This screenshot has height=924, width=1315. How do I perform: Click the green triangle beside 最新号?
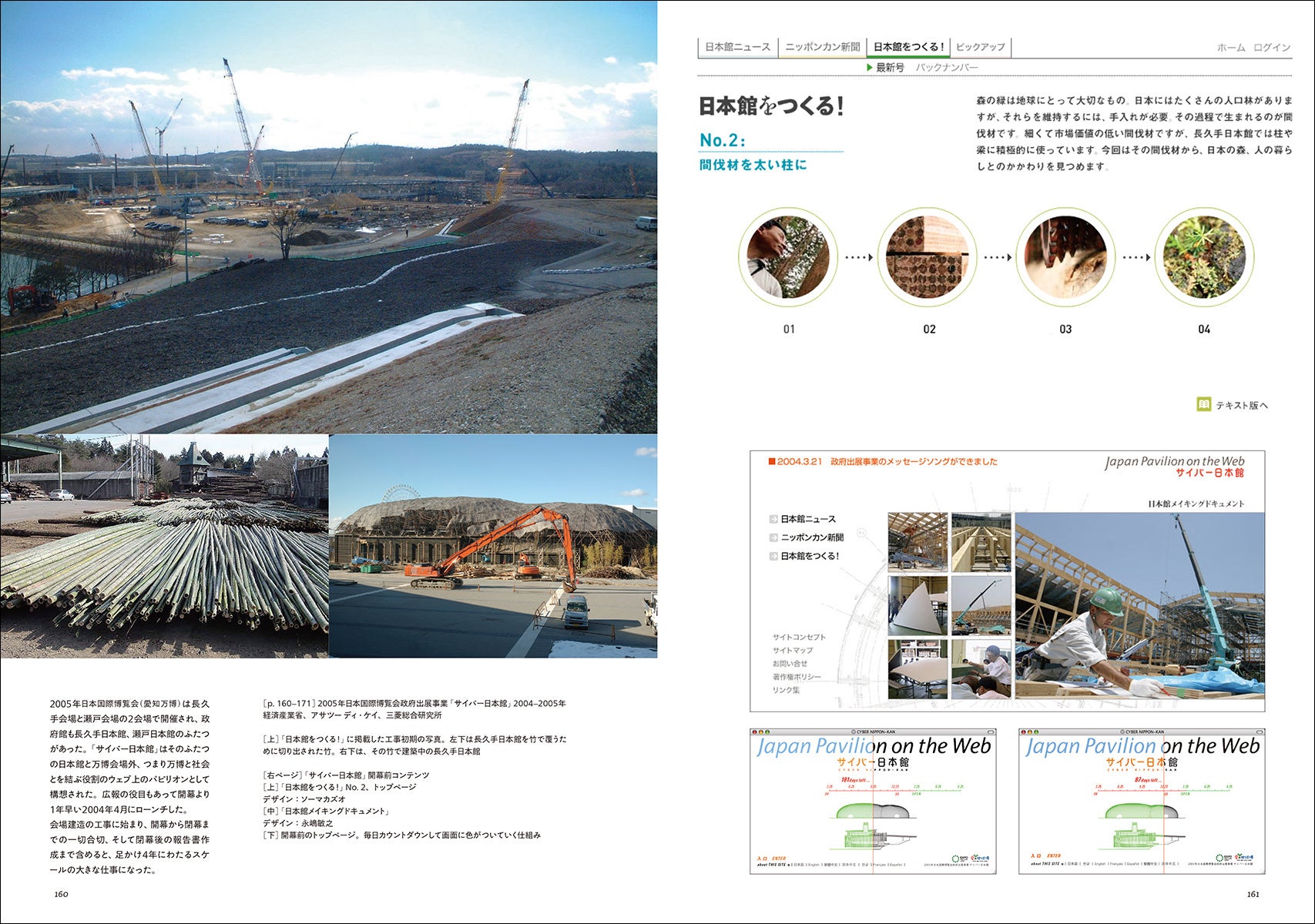coord(870,68)
